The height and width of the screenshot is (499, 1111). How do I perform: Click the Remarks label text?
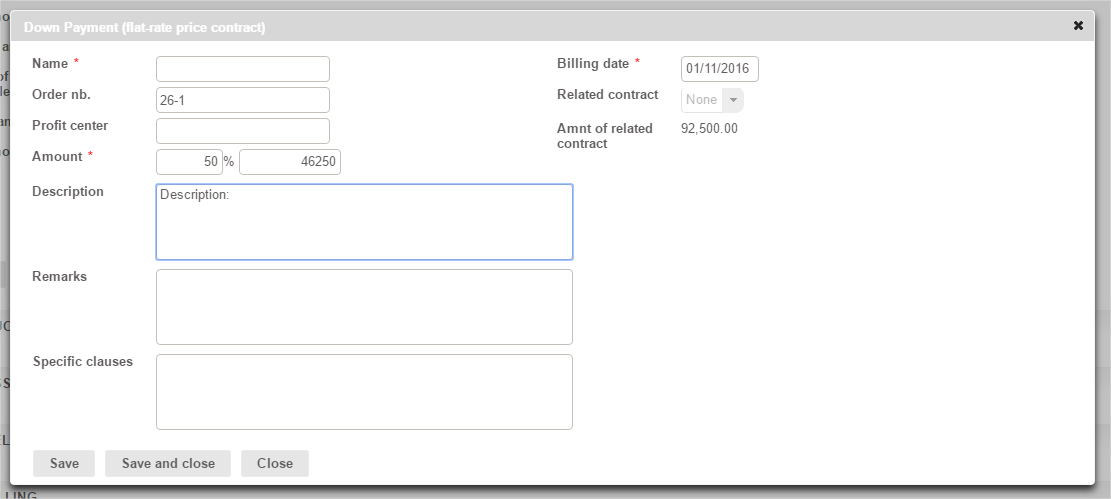pos(59,277)
